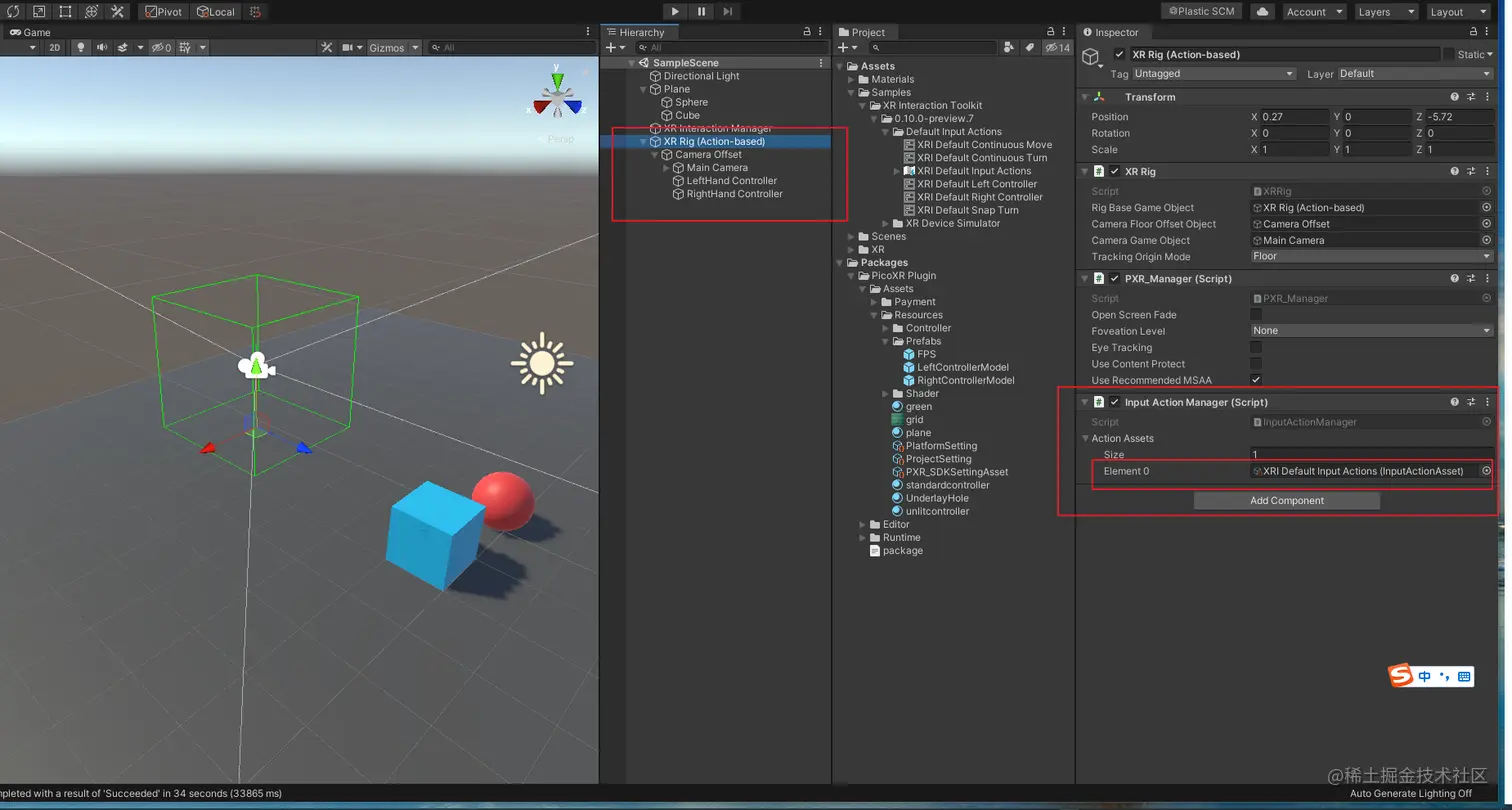Click Add Component button

click(1287, 500)
